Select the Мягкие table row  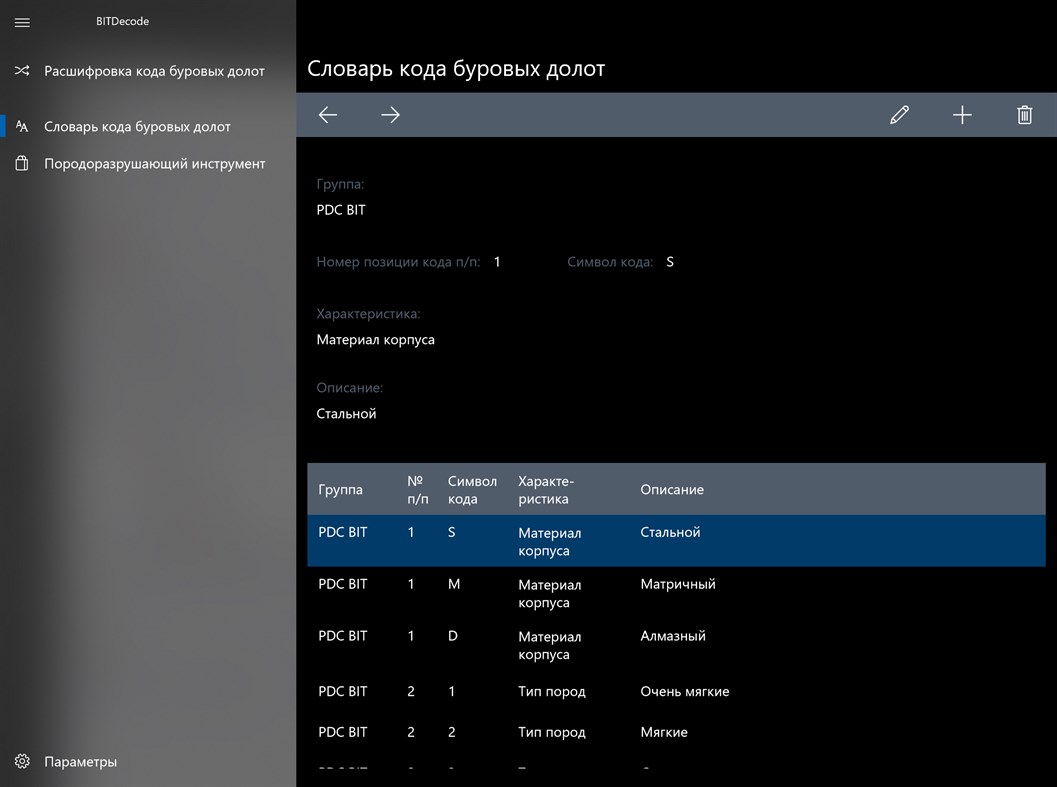pos(663,733)
